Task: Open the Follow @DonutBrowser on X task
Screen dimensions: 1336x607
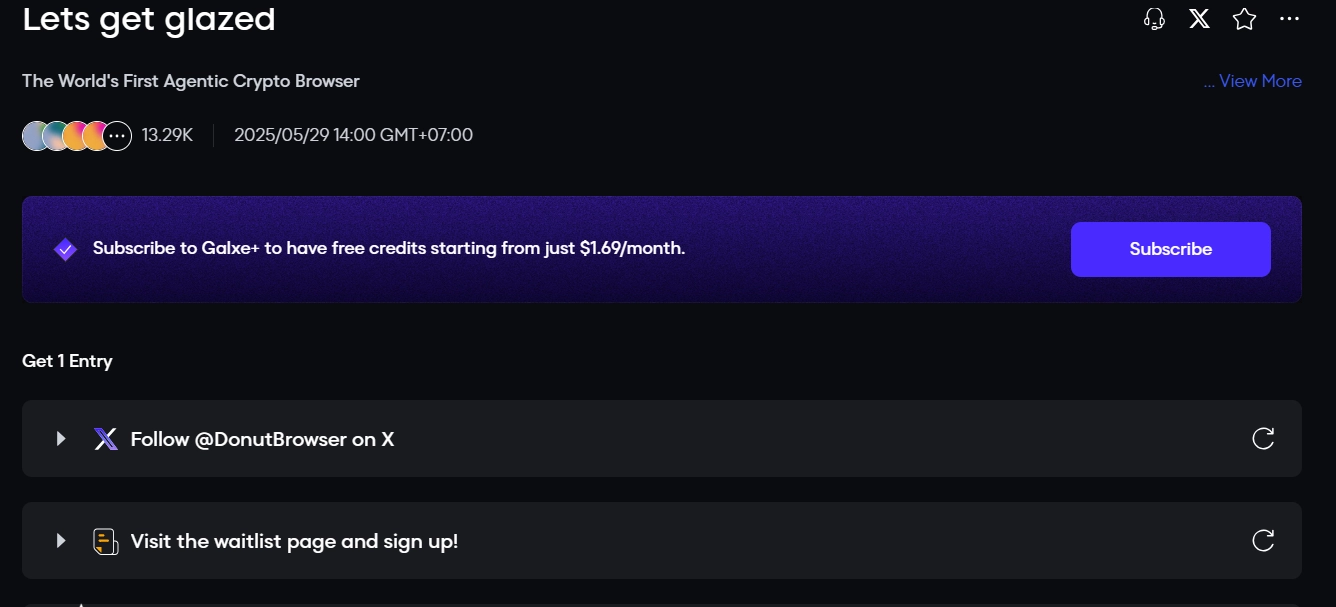Action: tap(662, 439)
